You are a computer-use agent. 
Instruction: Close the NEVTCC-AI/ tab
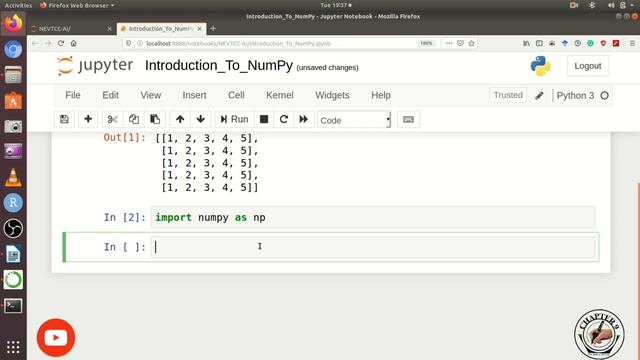coord(109,29)
